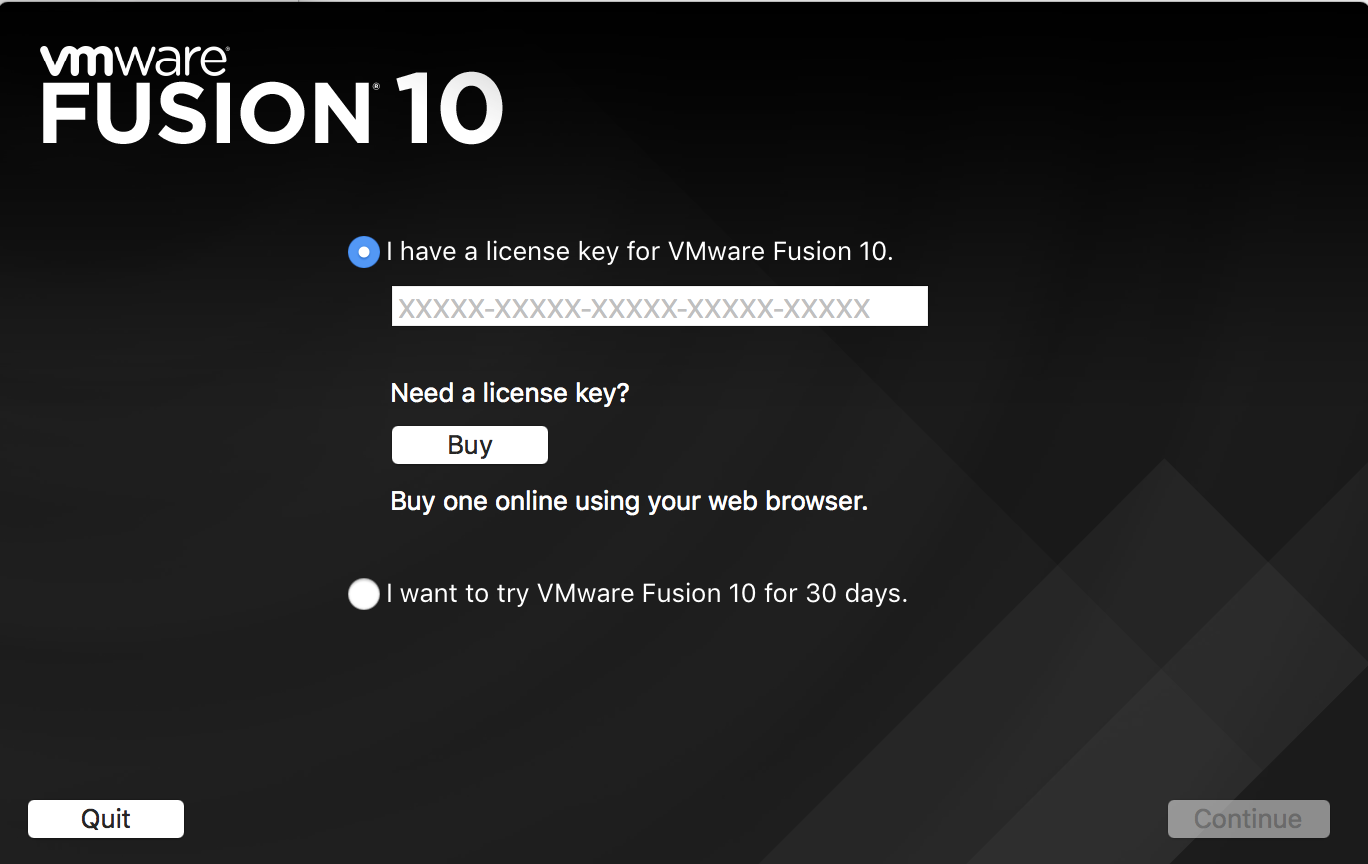The width and height of the screenshot is (1368, 864).
Task: Quit the VMware Fusion setup
Action: coord(106,819)
